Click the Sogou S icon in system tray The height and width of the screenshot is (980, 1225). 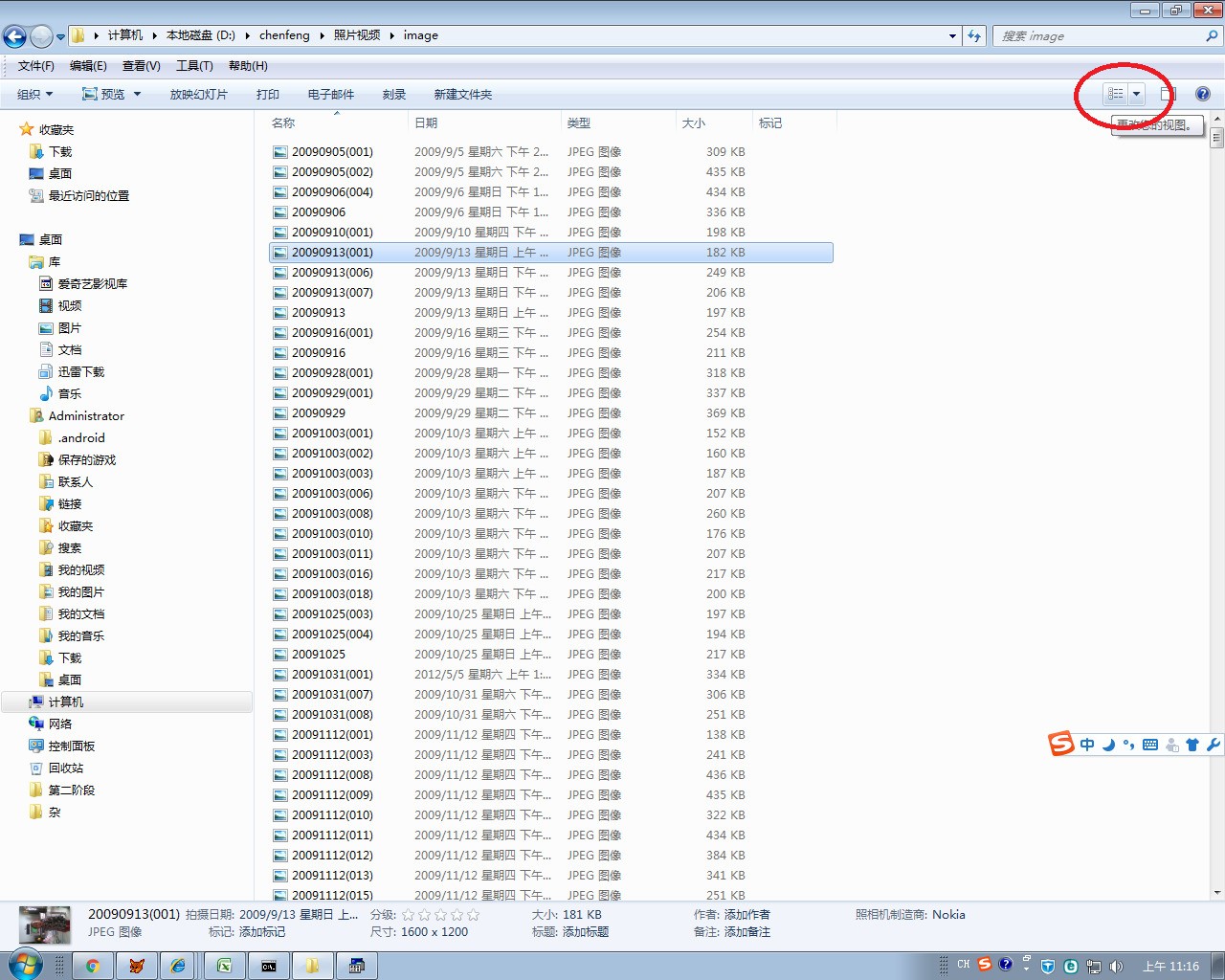pyautogui.click(x=985, y=965)
